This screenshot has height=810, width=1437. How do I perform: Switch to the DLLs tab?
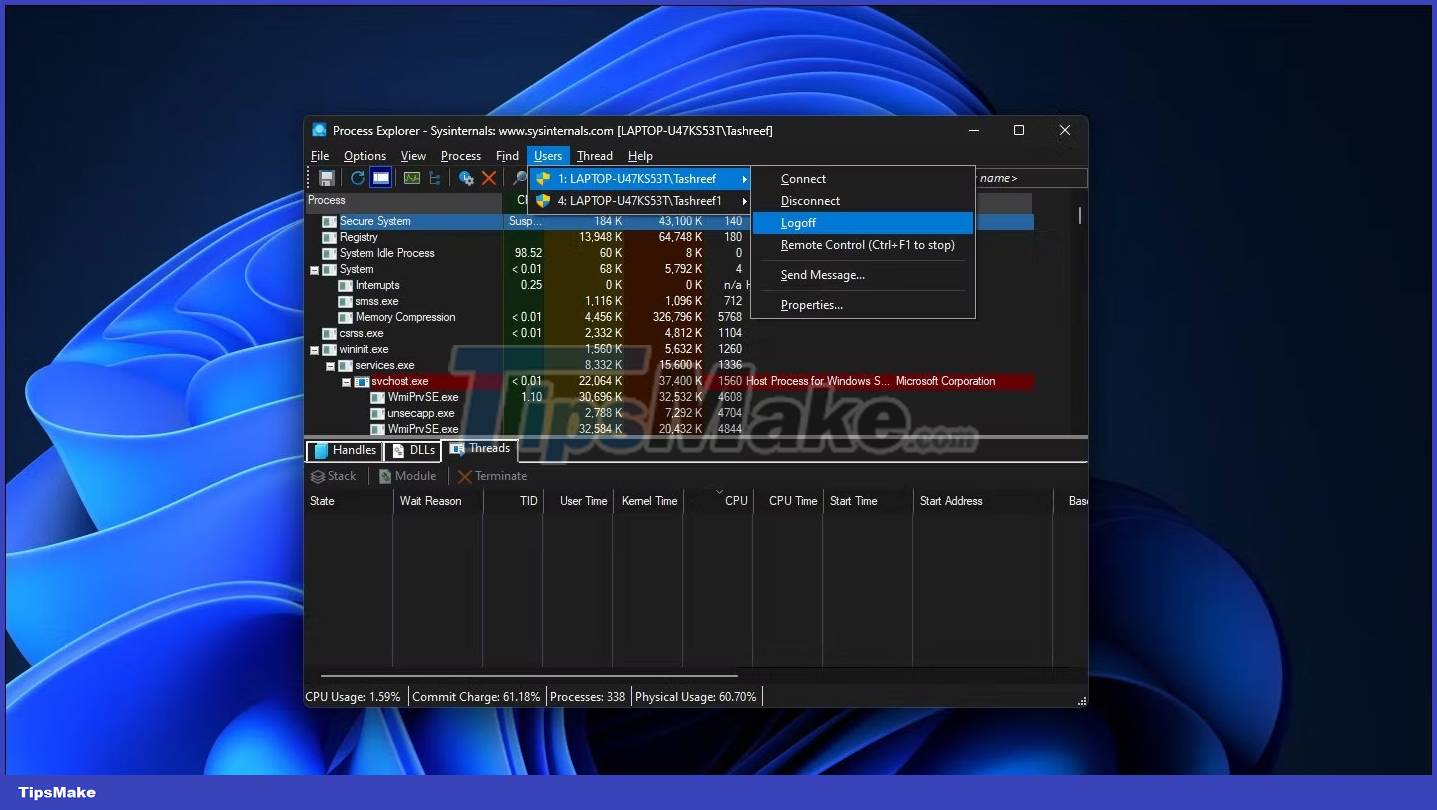pyautogui.click(x=414, y=450)
